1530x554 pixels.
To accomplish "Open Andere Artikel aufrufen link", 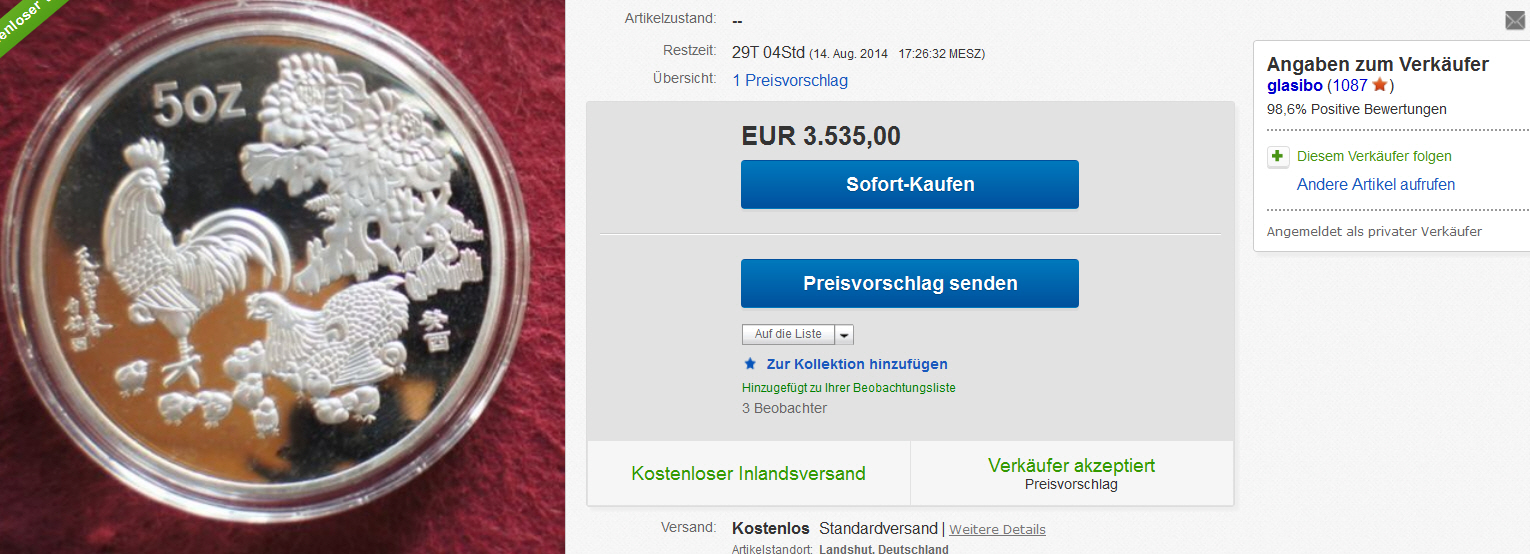I will [1376, 184].
